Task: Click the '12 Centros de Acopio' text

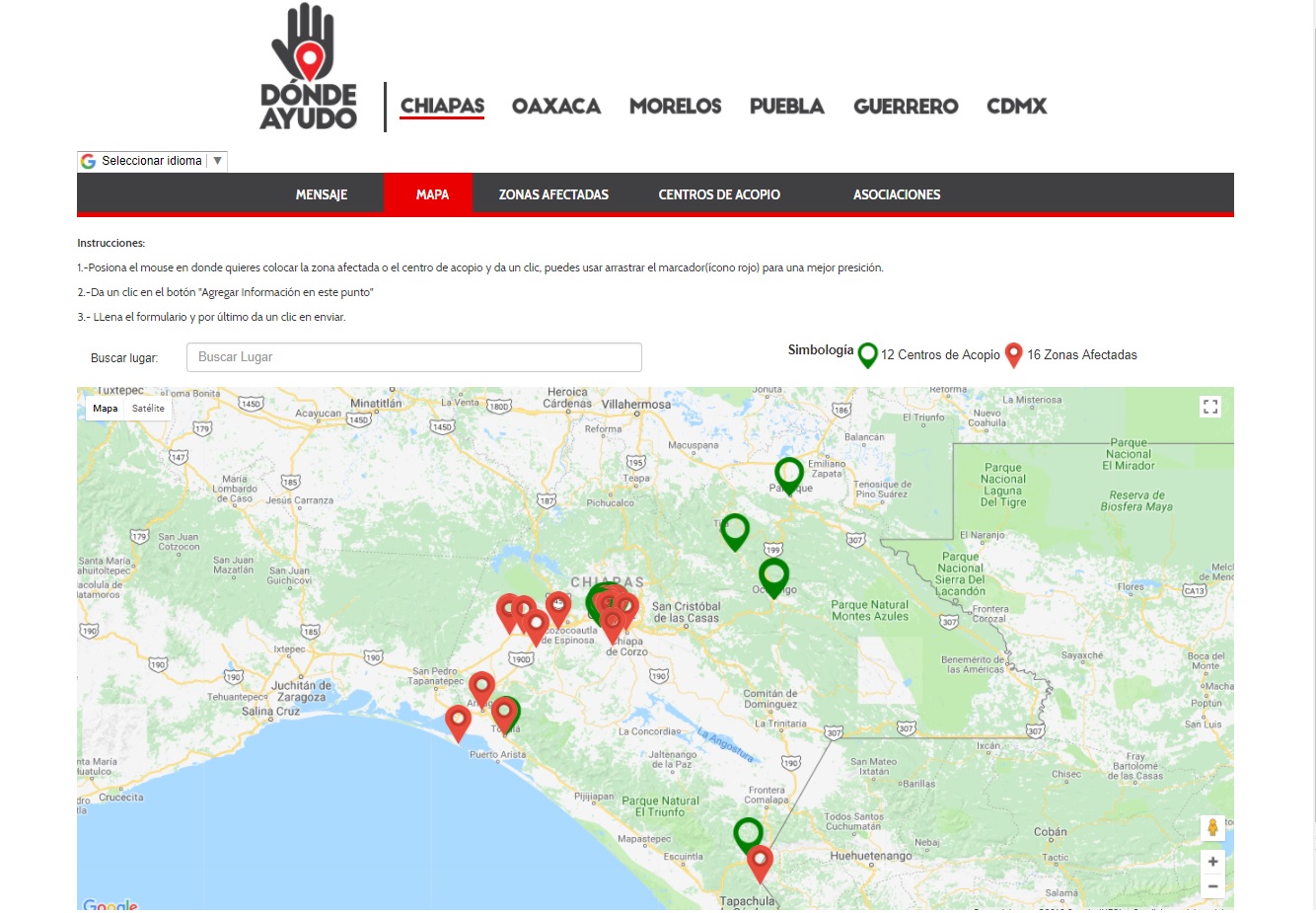Action: (x=940, y=355)
